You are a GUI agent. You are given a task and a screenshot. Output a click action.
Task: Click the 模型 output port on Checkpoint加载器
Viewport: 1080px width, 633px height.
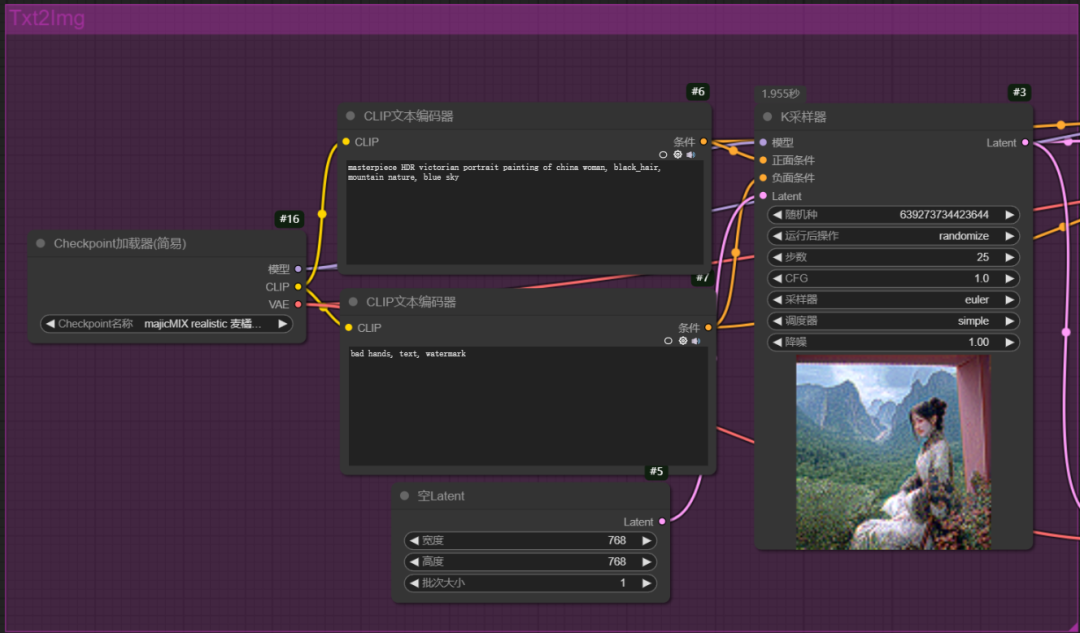click(298, 269)
